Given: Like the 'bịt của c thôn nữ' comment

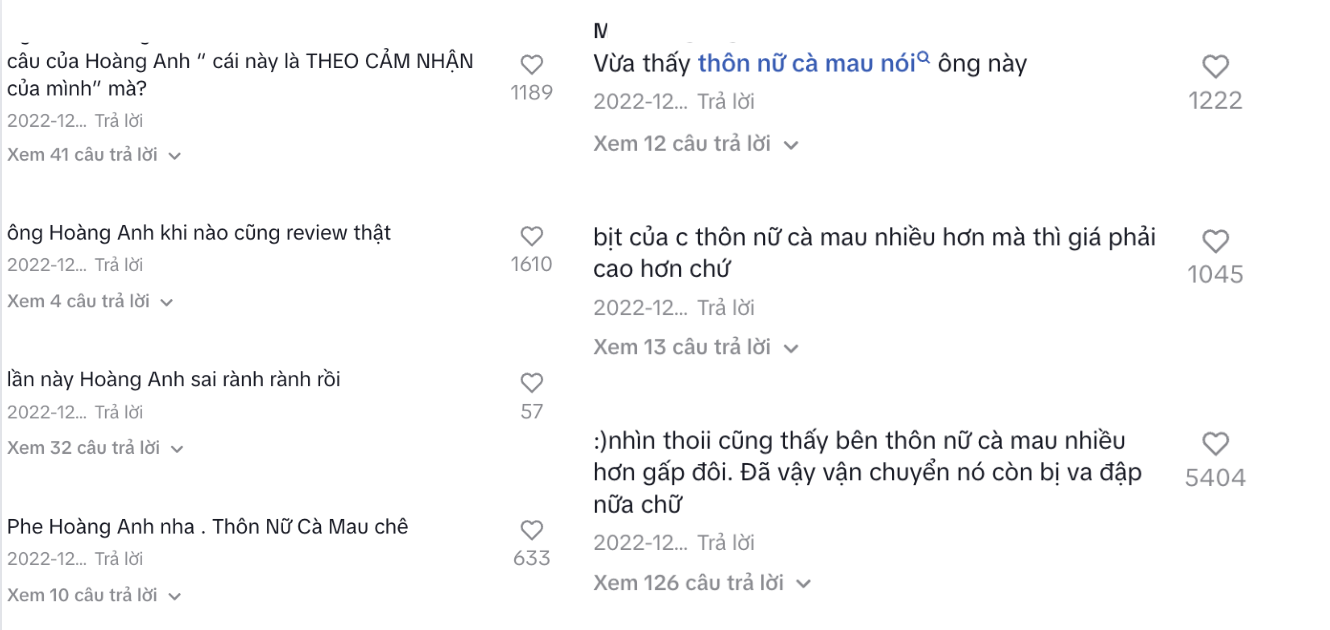Looking at the screenshot, I should tap(1215, 241).
